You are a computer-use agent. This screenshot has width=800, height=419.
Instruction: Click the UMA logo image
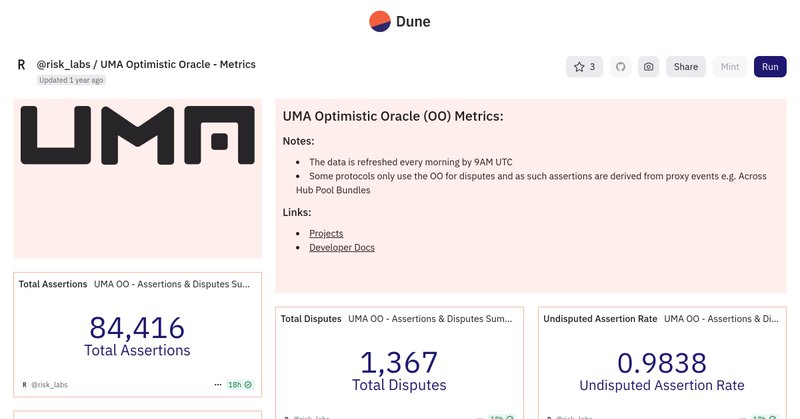(x=138, y=135)
